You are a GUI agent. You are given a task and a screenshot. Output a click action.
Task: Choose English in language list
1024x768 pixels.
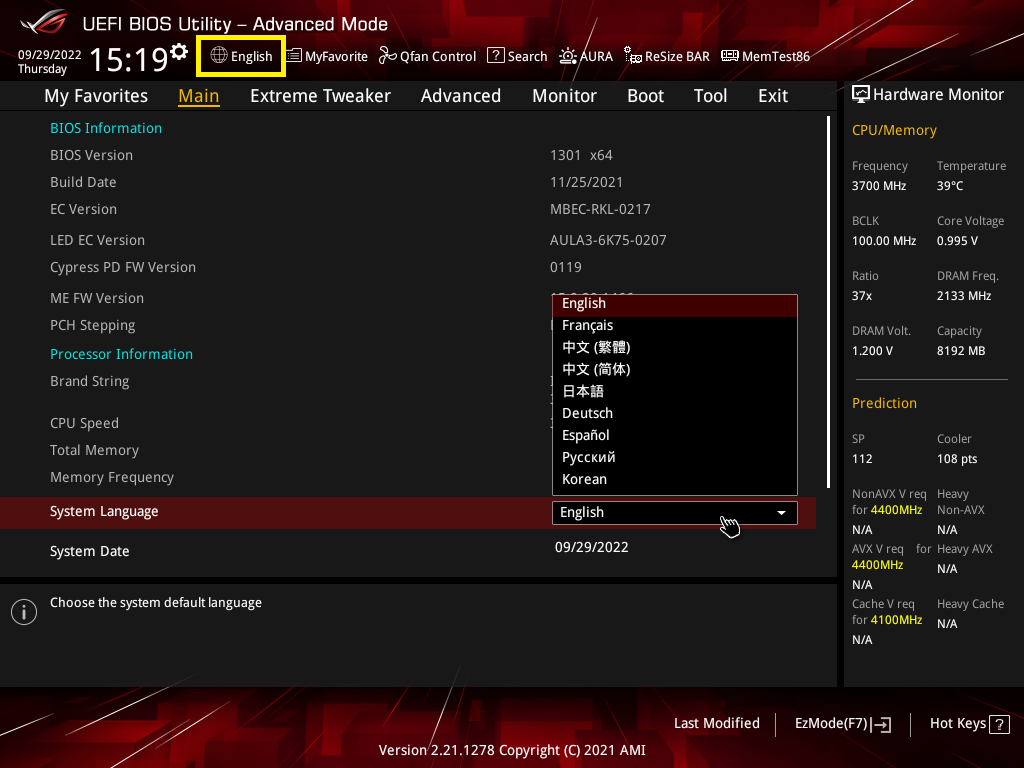tap(675, 304)
